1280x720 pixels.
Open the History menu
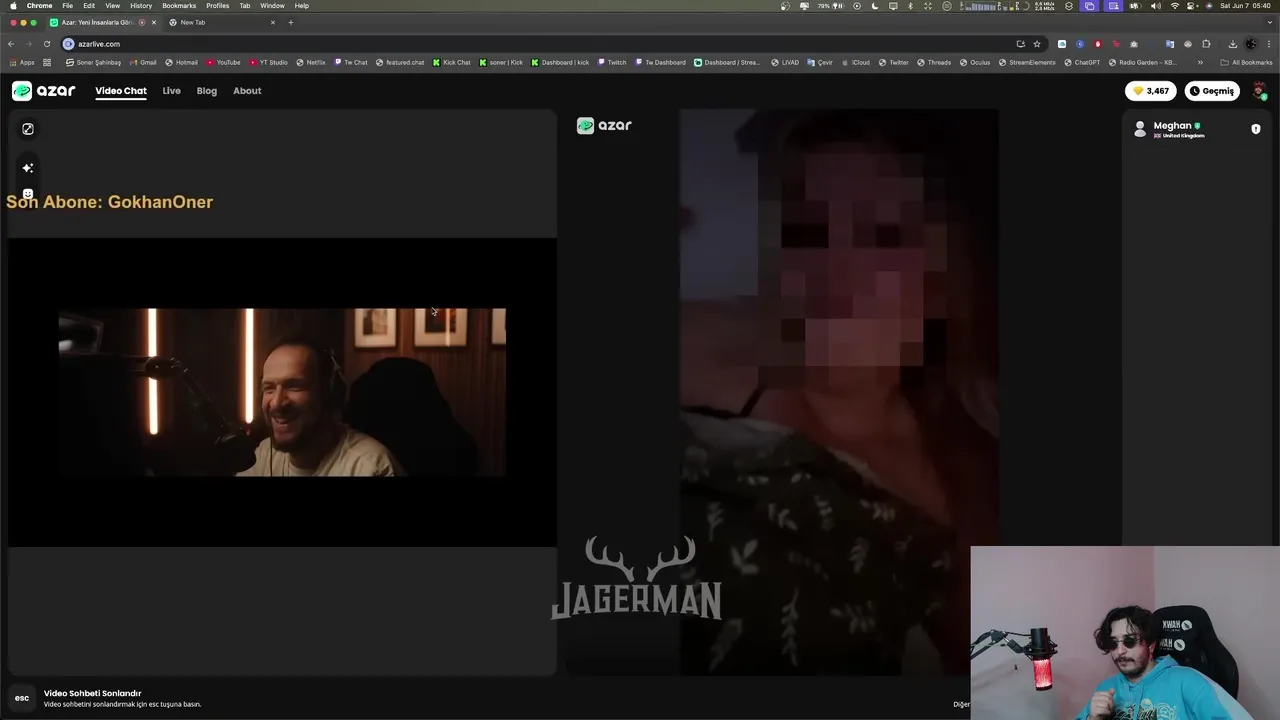click(141, 6)
